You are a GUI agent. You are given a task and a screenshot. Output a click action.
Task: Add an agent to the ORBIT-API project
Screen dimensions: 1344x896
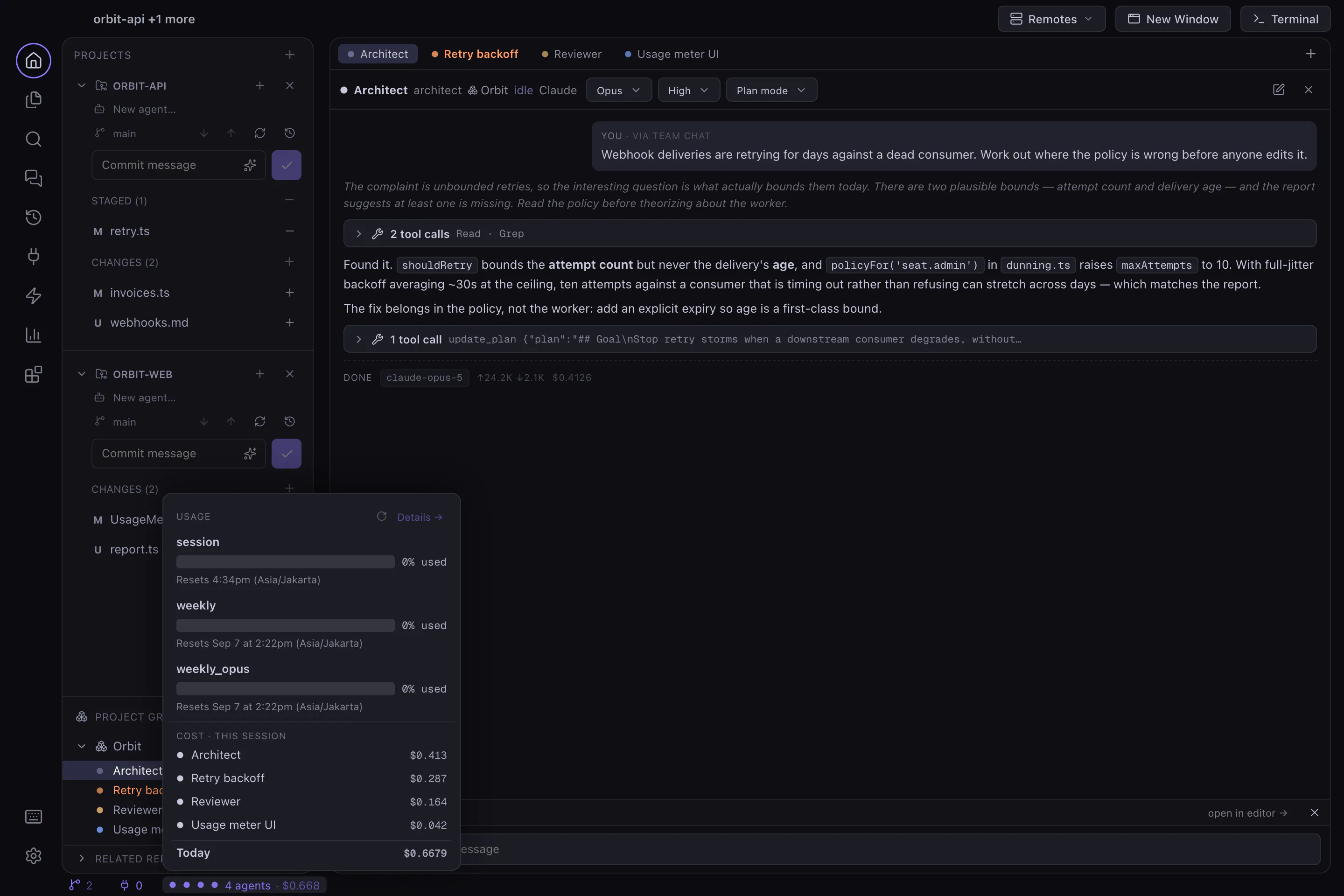[x=260, y=85]
